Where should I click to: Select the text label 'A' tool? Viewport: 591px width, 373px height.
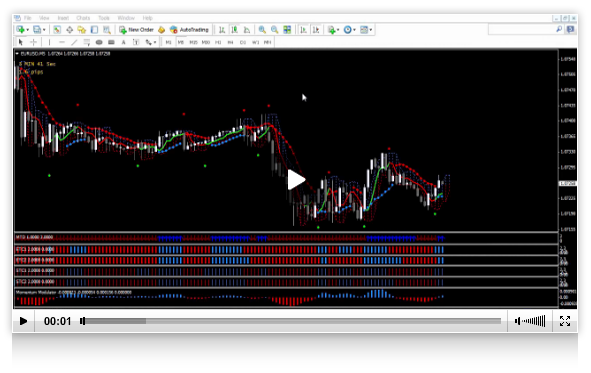tap(123, 42)
